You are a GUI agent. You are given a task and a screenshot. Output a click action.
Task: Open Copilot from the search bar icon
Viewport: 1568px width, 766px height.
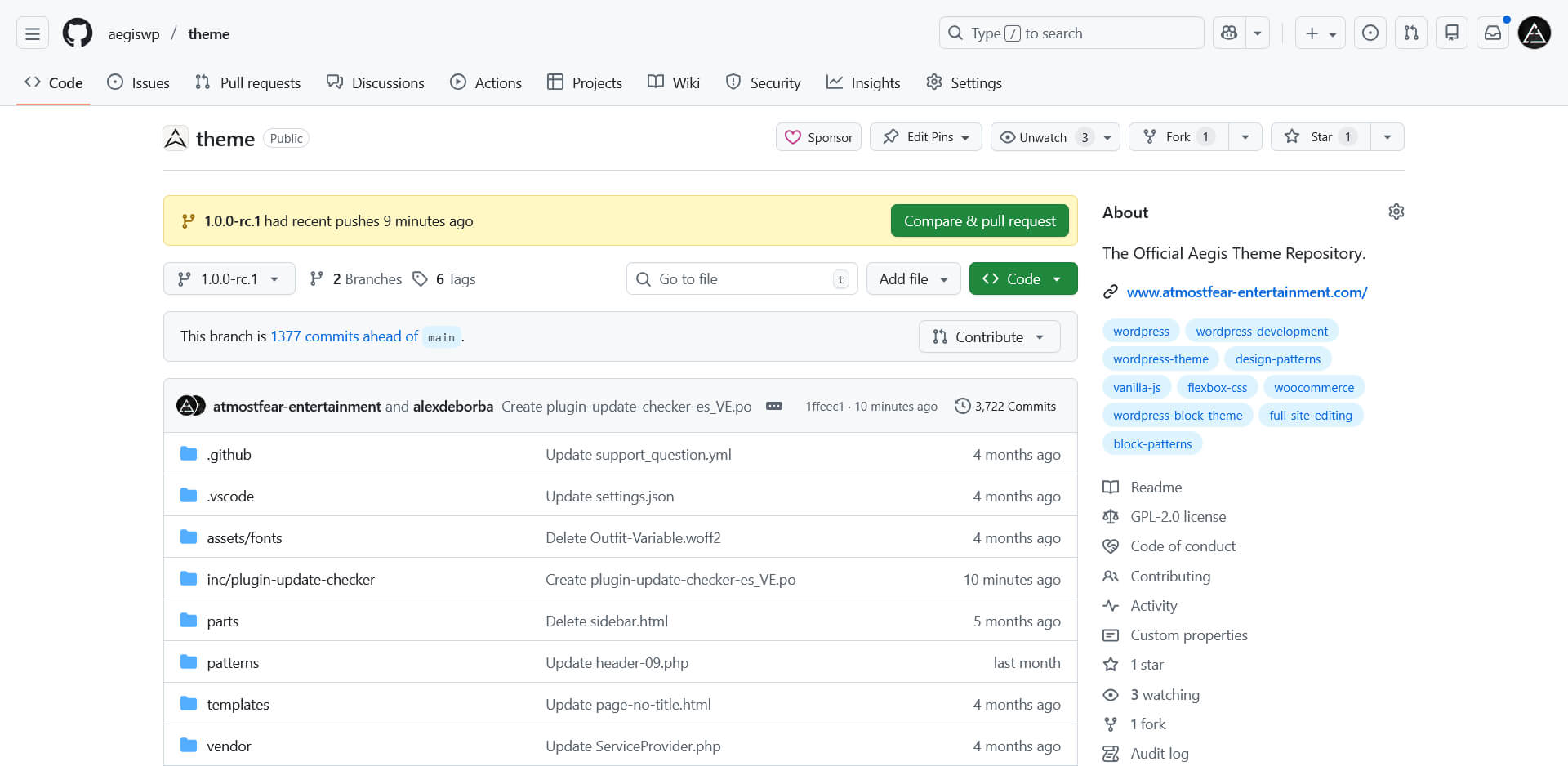pyautogui.click(x=1228, y=33)
